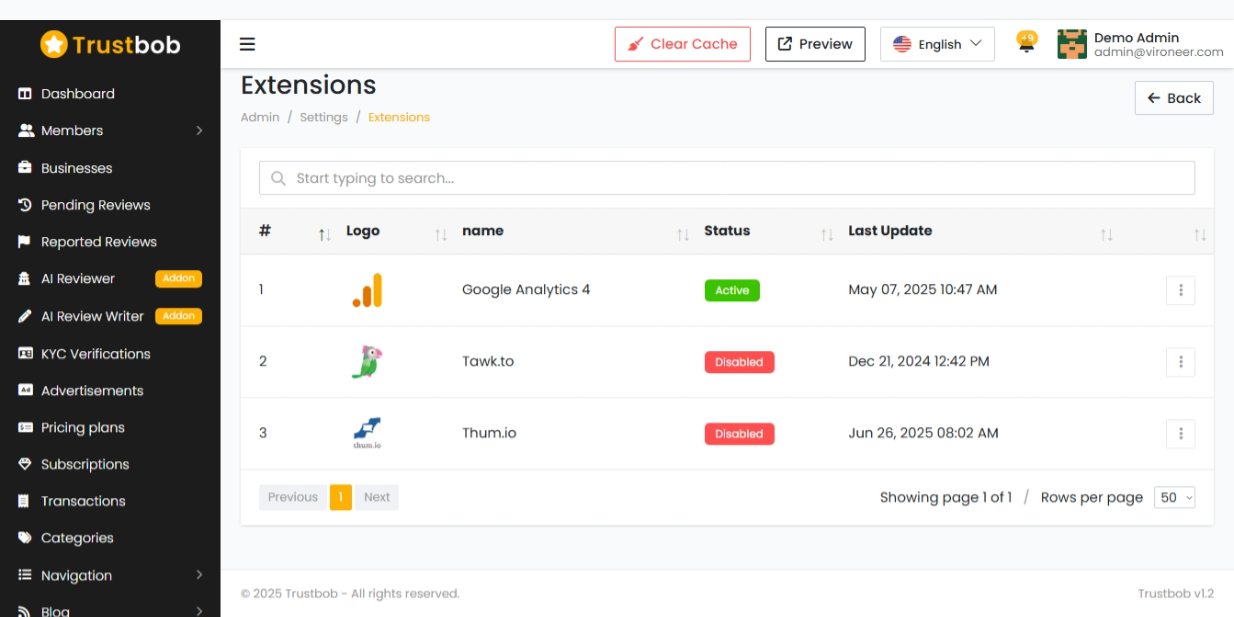Focus the Start typing to search field
1234x617 pixels.
coord(727,178)
